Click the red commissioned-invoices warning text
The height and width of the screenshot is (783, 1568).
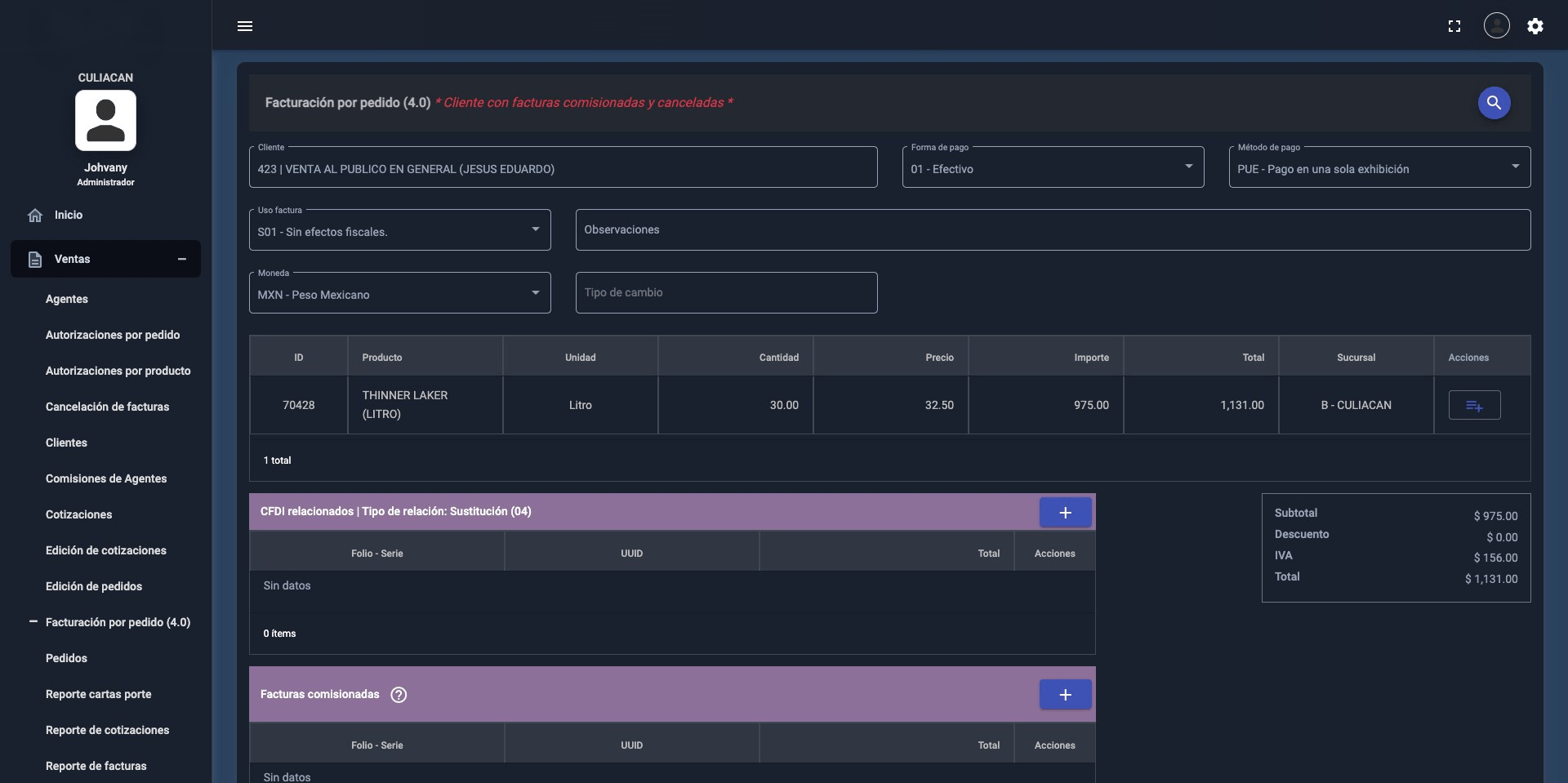(584, 103)
